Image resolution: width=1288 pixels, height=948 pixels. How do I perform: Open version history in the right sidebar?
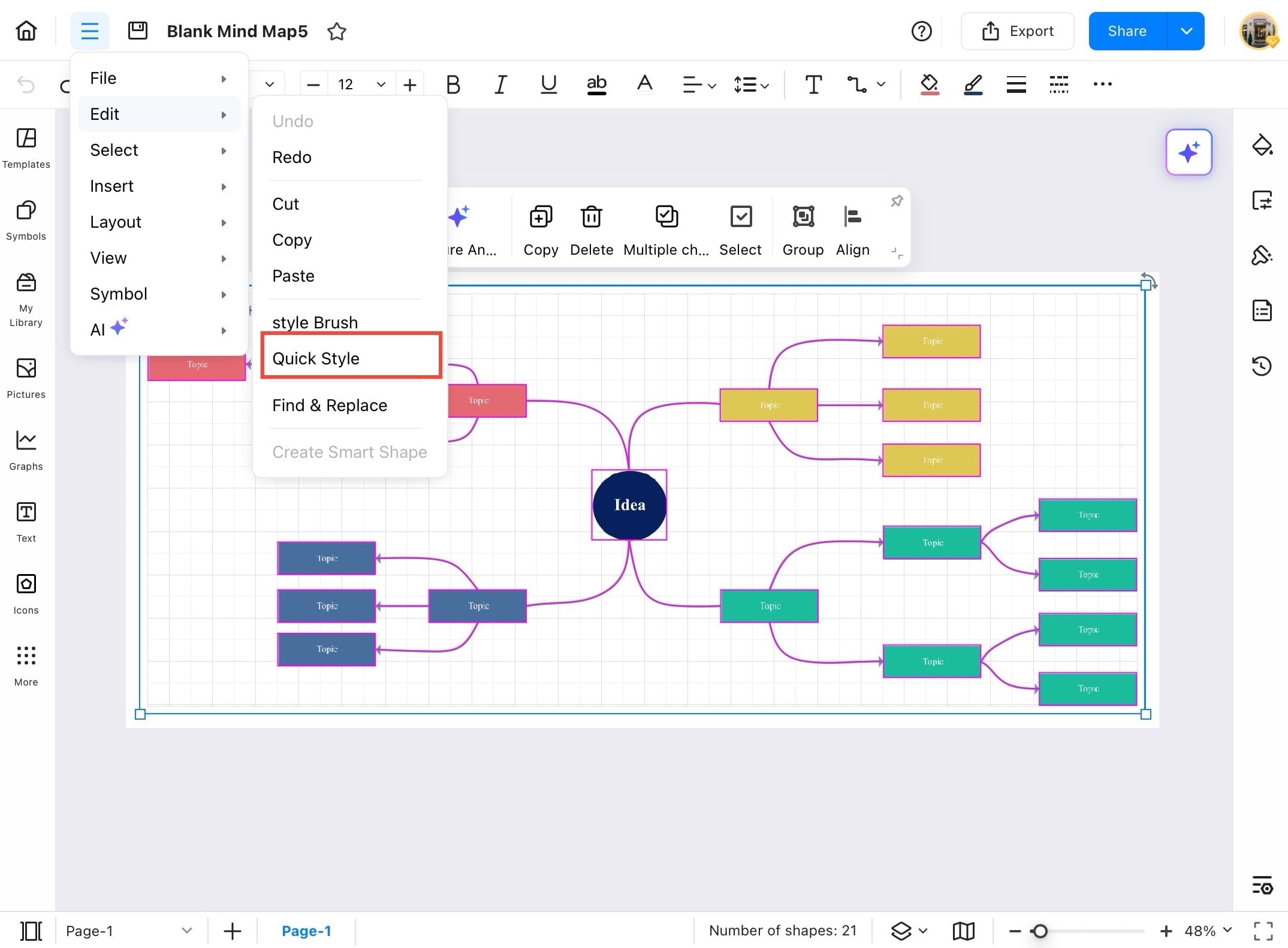click(x=1263, y=366)
